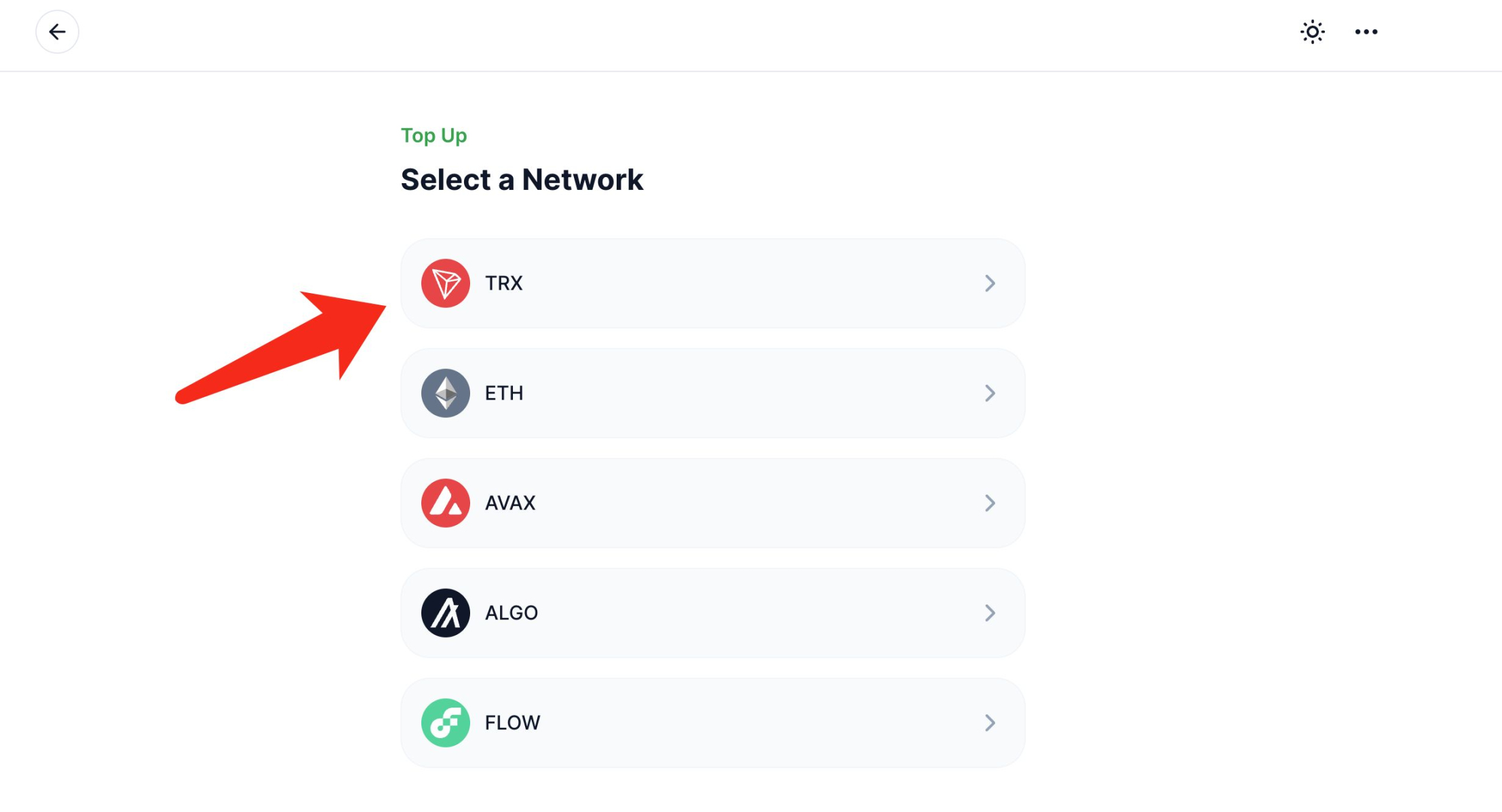Expand the FLOW row chevron
The width and height of the screenshot is (1502, 812).
point(990,722)
